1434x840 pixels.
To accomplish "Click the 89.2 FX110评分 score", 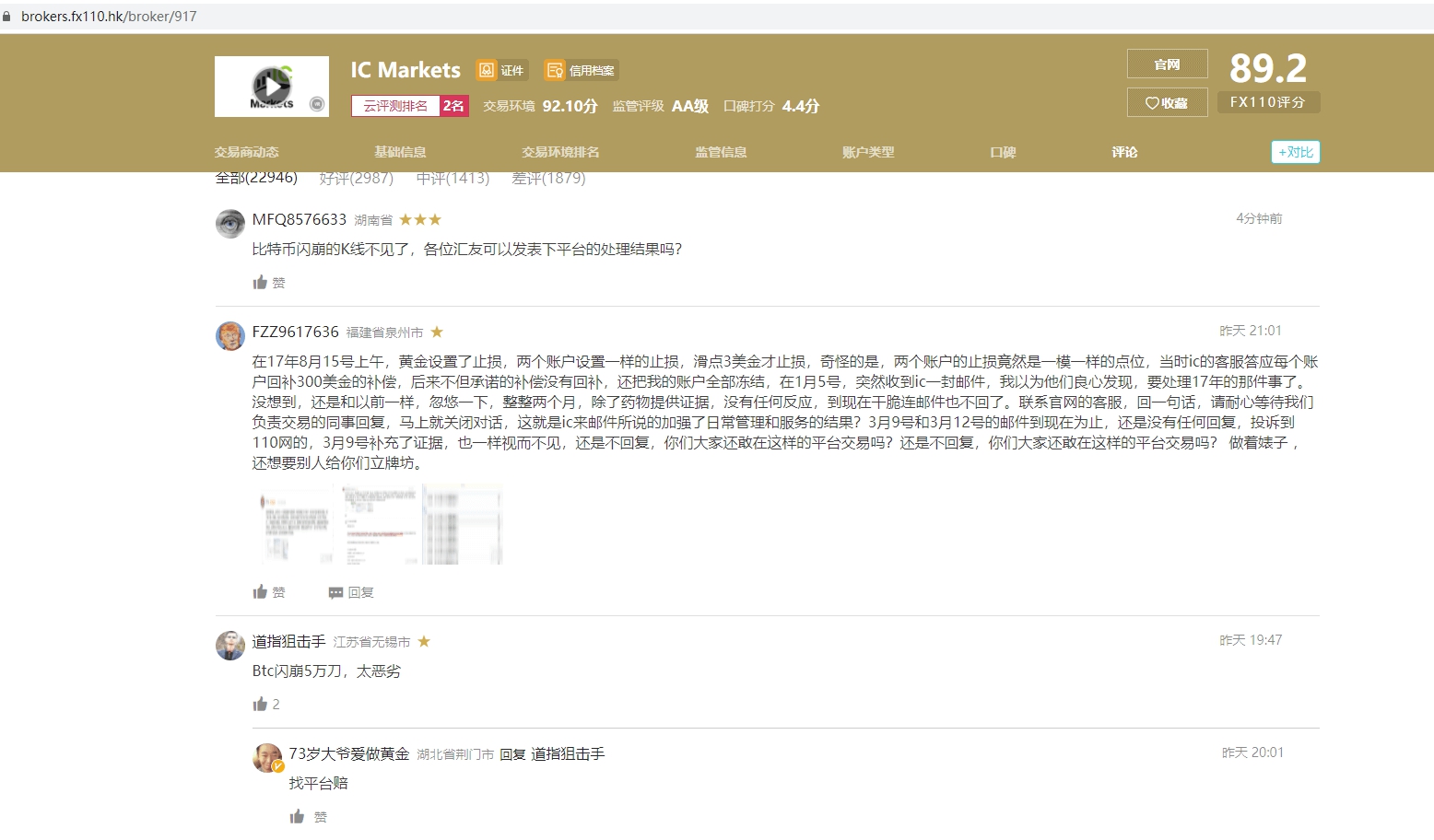I will point(1268,81).
